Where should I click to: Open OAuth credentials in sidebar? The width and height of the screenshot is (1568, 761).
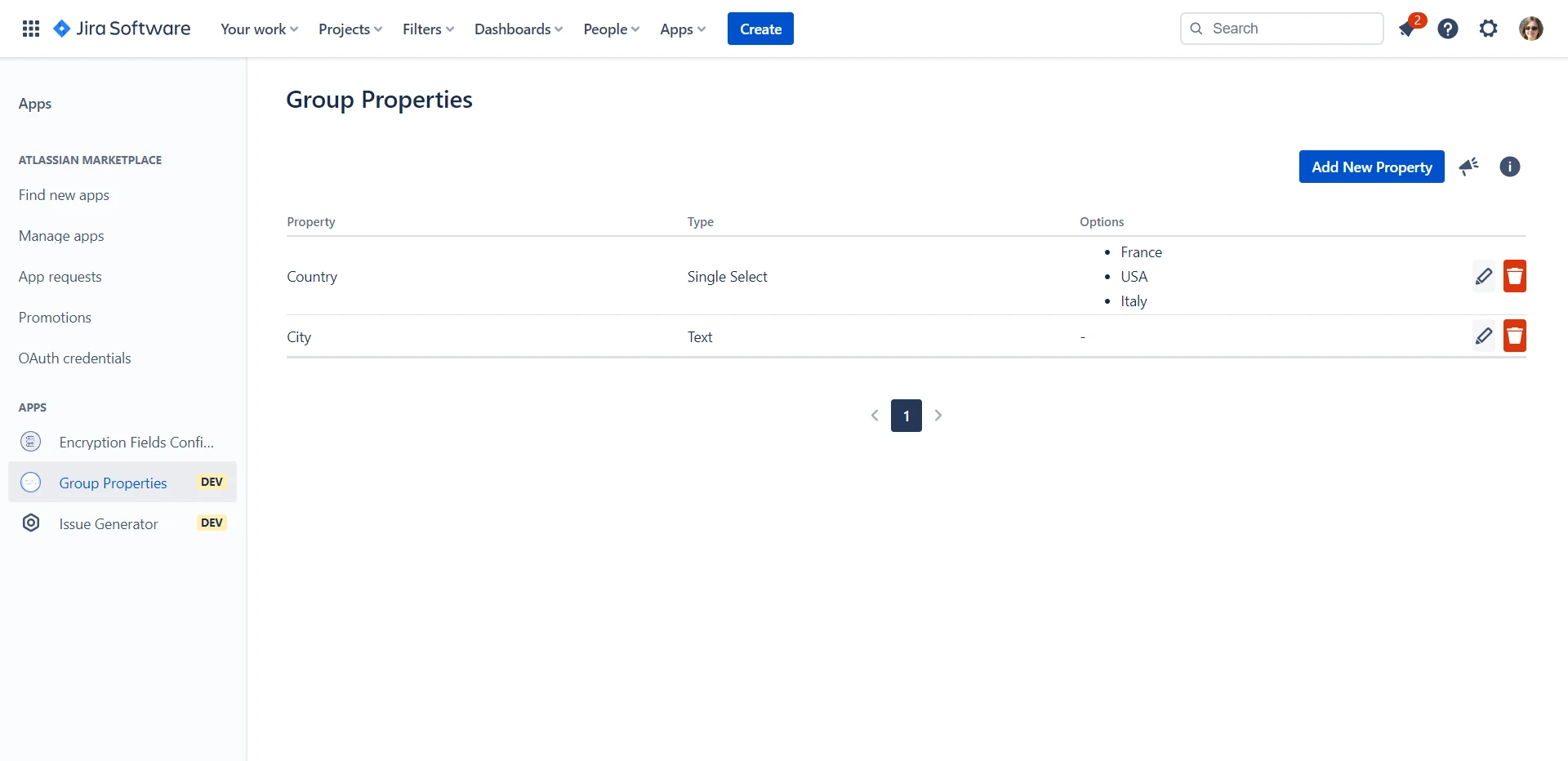click(75, 358)
